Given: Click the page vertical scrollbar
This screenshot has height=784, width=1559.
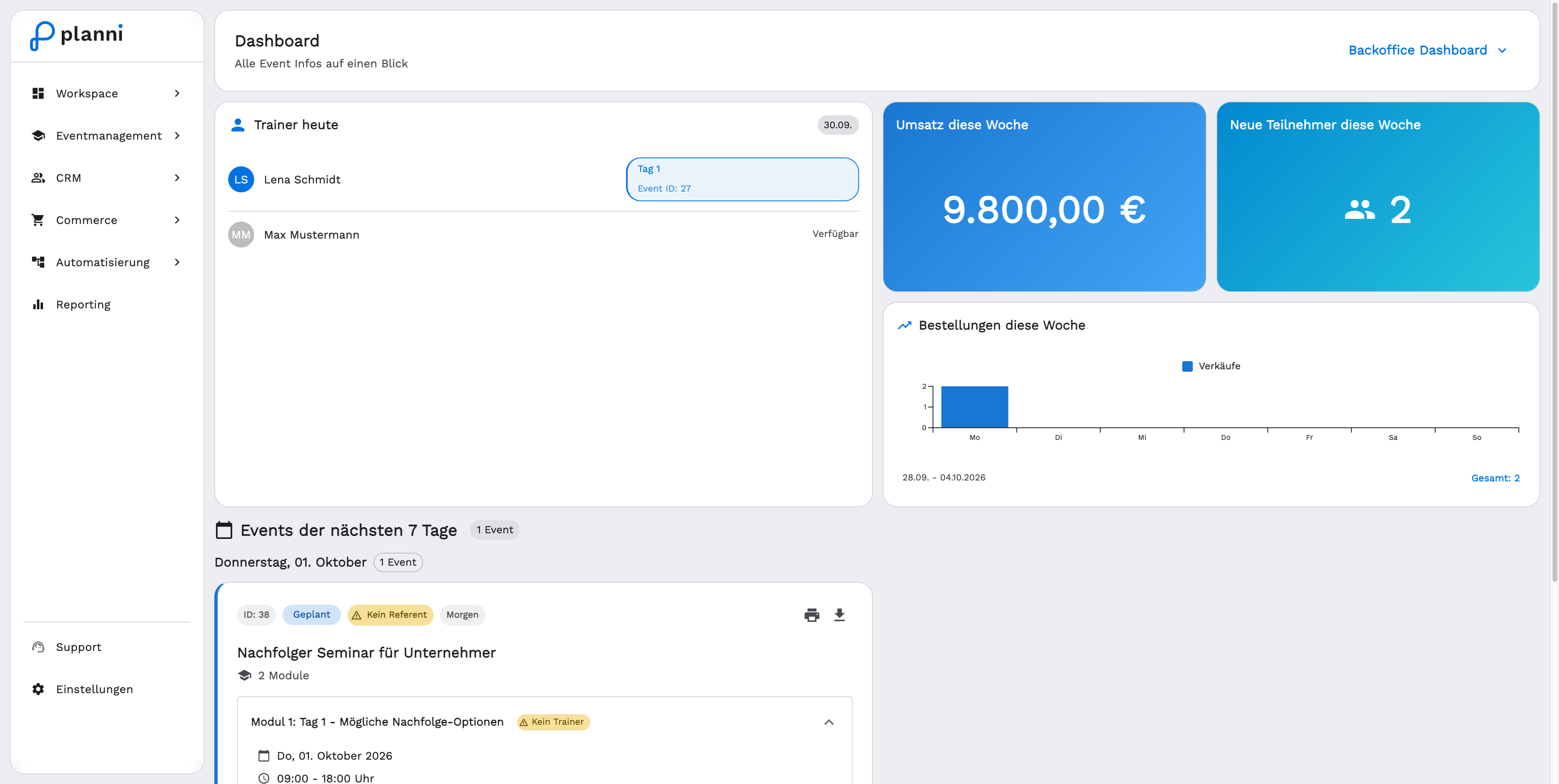Looking at the screenshot, I should coord(1554,292).
